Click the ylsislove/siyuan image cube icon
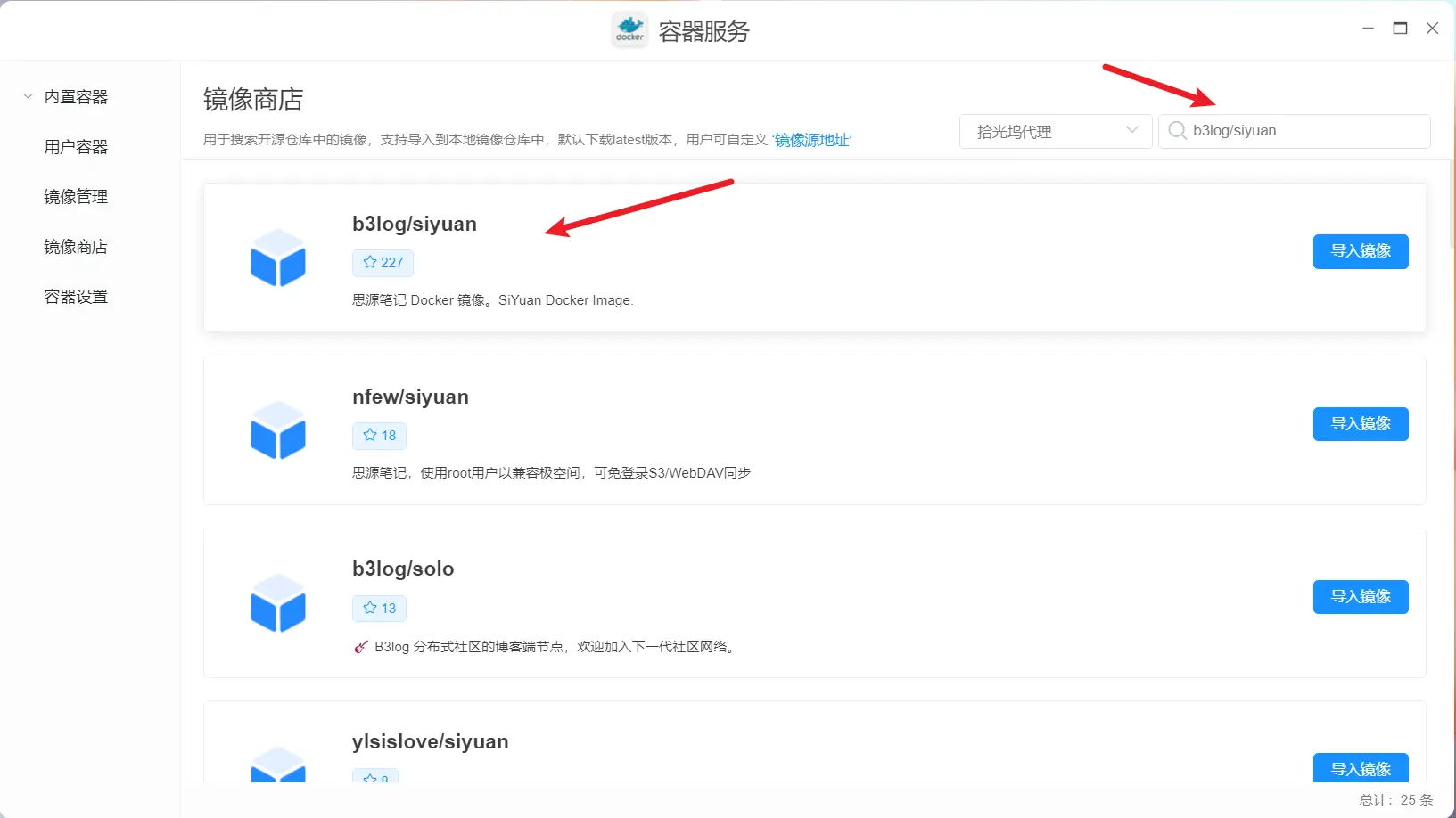 pyautogui.click(x=278, y=765)
